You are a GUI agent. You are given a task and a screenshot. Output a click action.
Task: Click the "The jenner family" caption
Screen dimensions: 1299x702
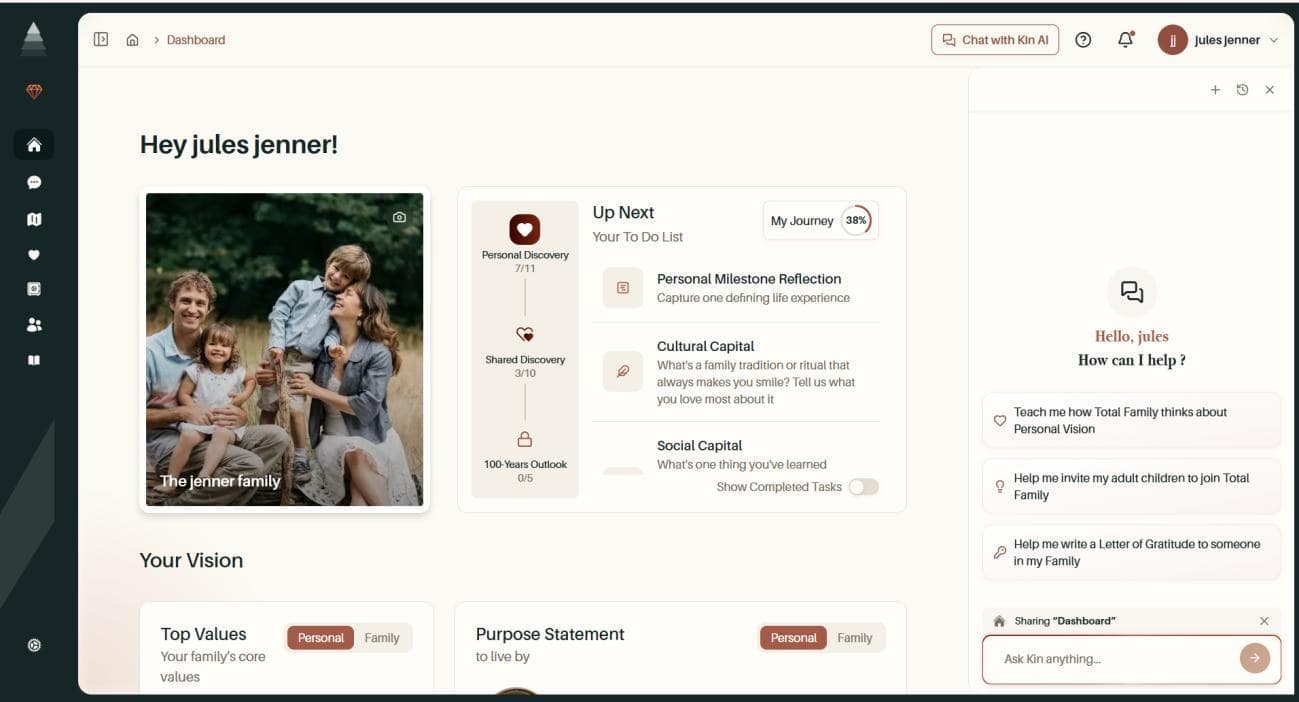pyautogui.click(x=220, y=481)
